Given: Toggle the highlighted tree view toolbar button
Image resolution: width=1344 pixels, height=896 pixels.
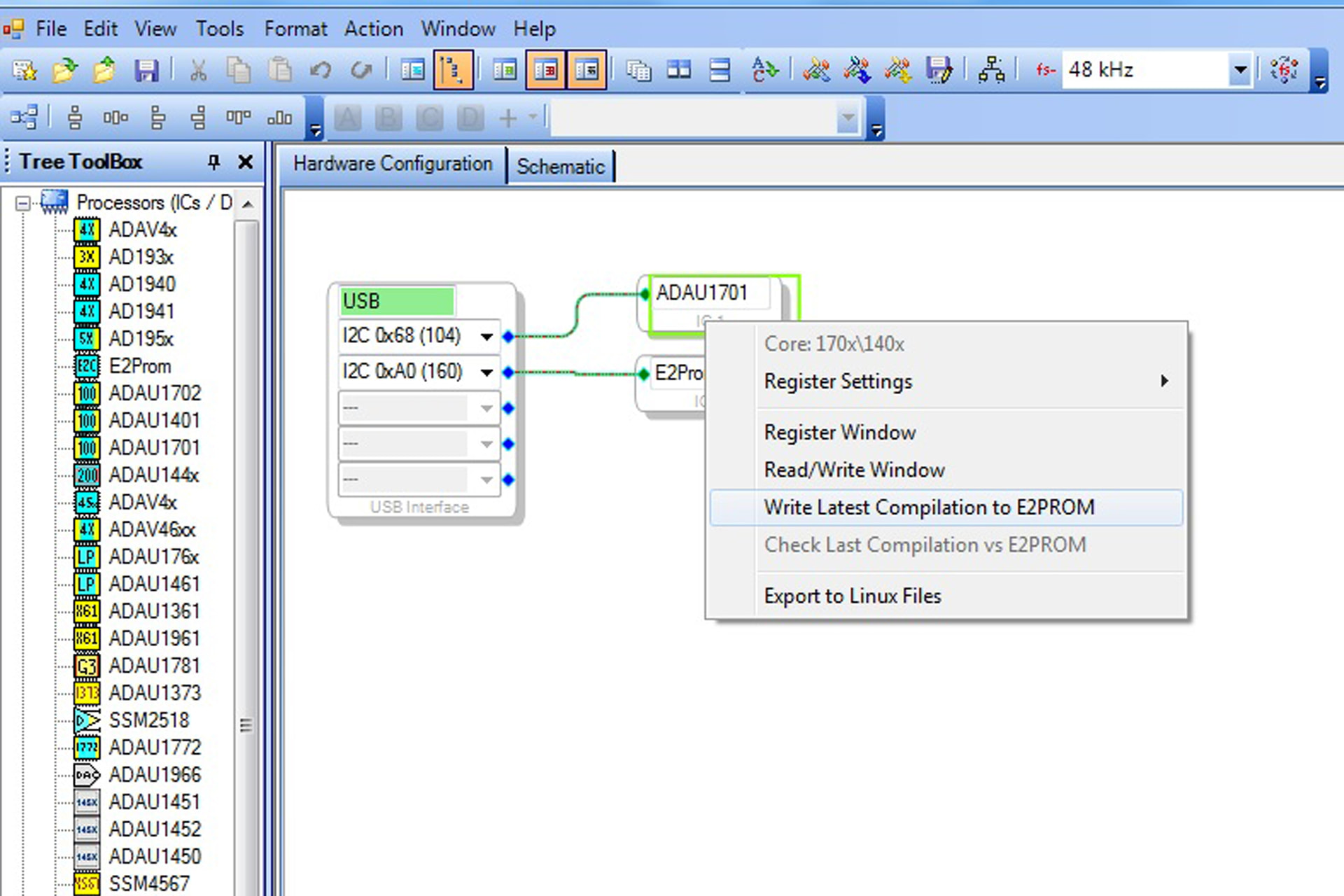Looking at the screenshot, I should tap(453, 70).
